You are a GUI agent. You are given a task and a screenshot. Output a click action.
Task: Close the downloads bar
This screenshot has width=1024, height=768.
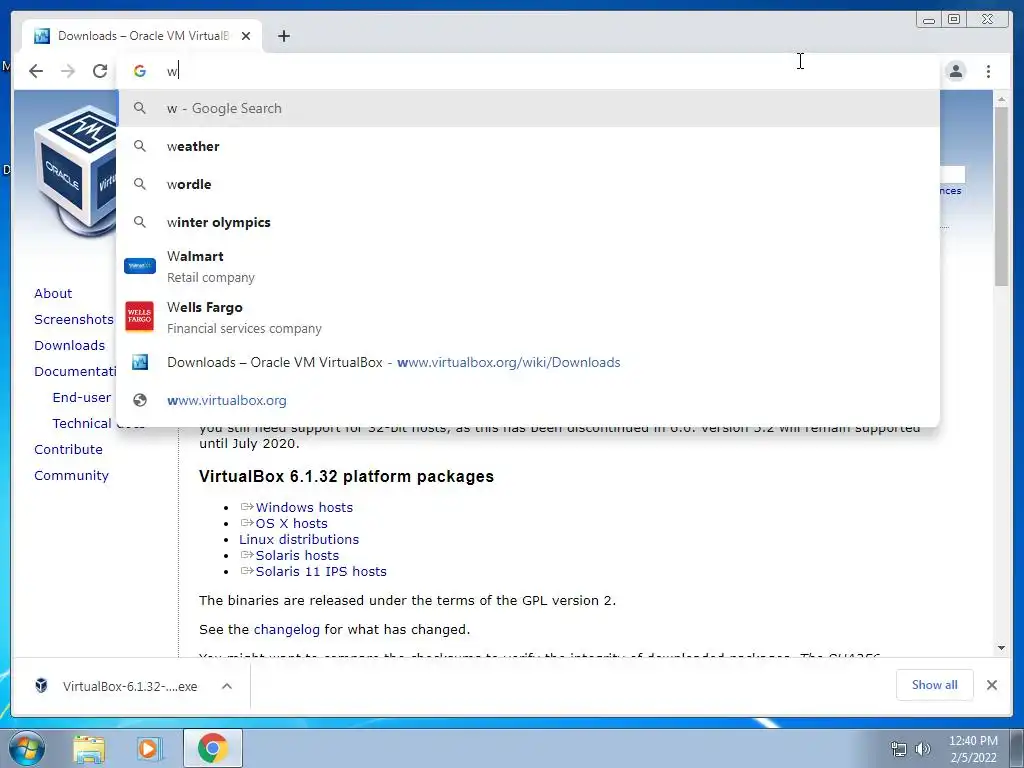point(992,685)
